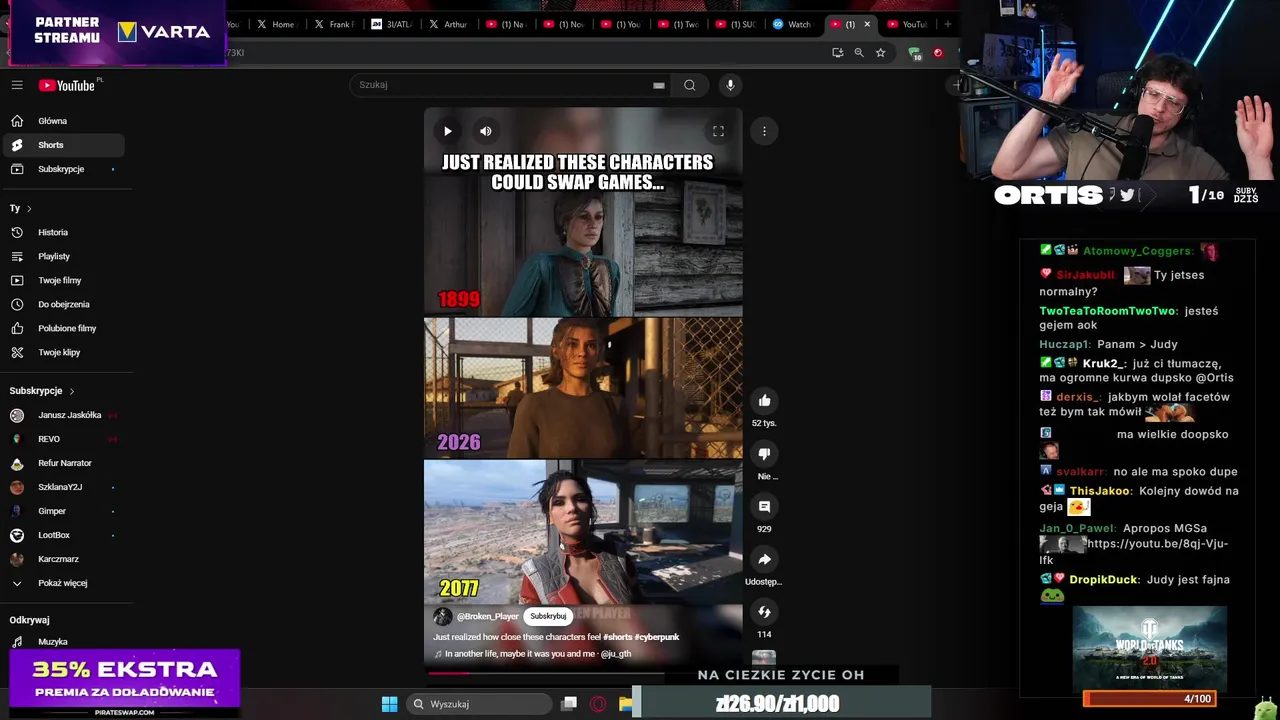Switch to the X Frank browser tab

click(334, 24)
